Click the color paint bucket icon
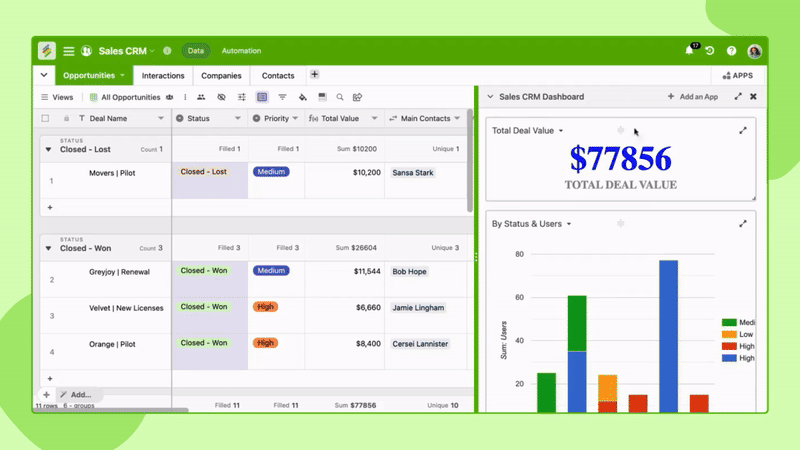This screenshot has height=450, width=800. [x=302, y=97]
